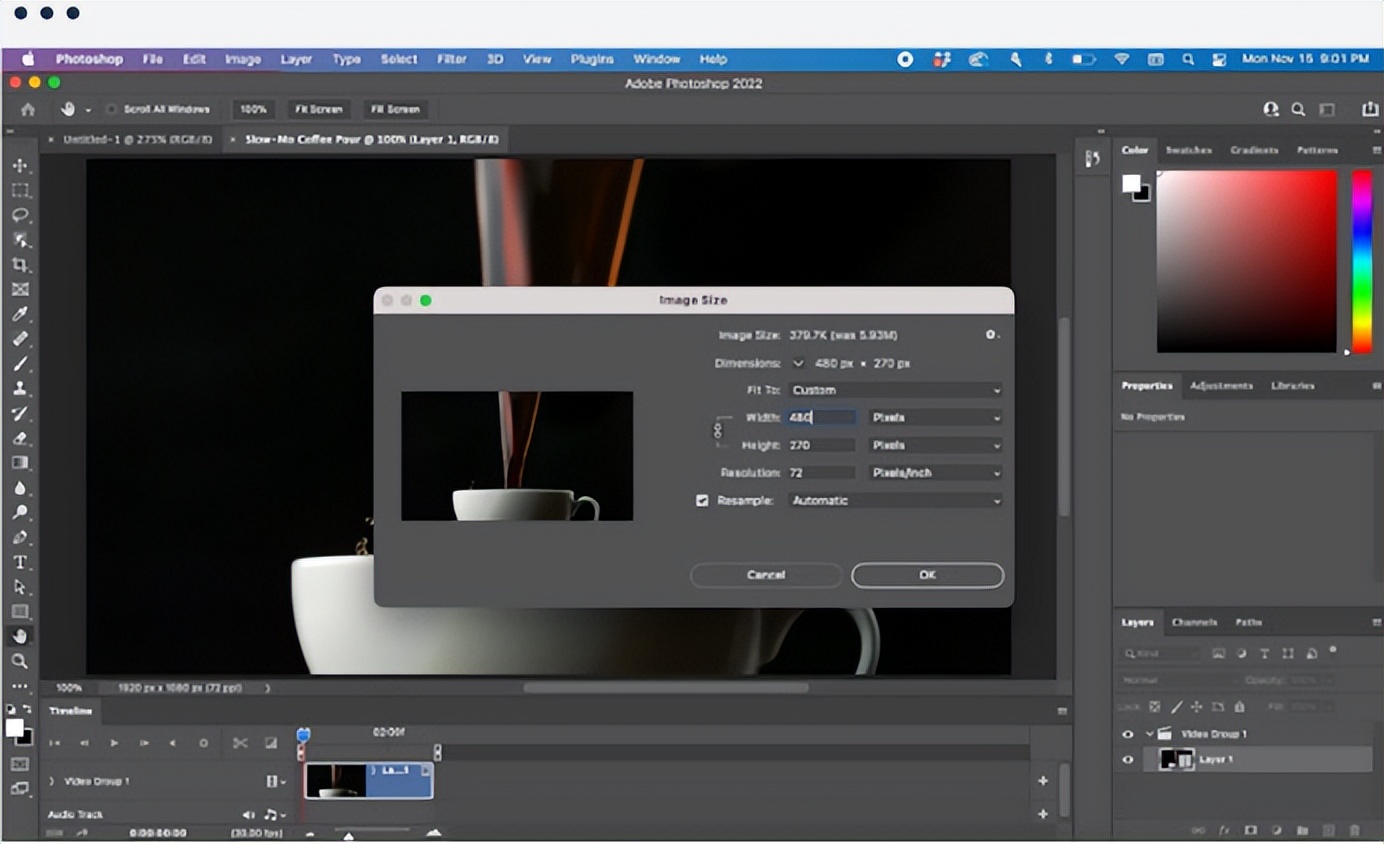Open the Resolution Pixels/Inch units dropdown
The width and height of the screenshot is (1384, 844).
point(935,472)
